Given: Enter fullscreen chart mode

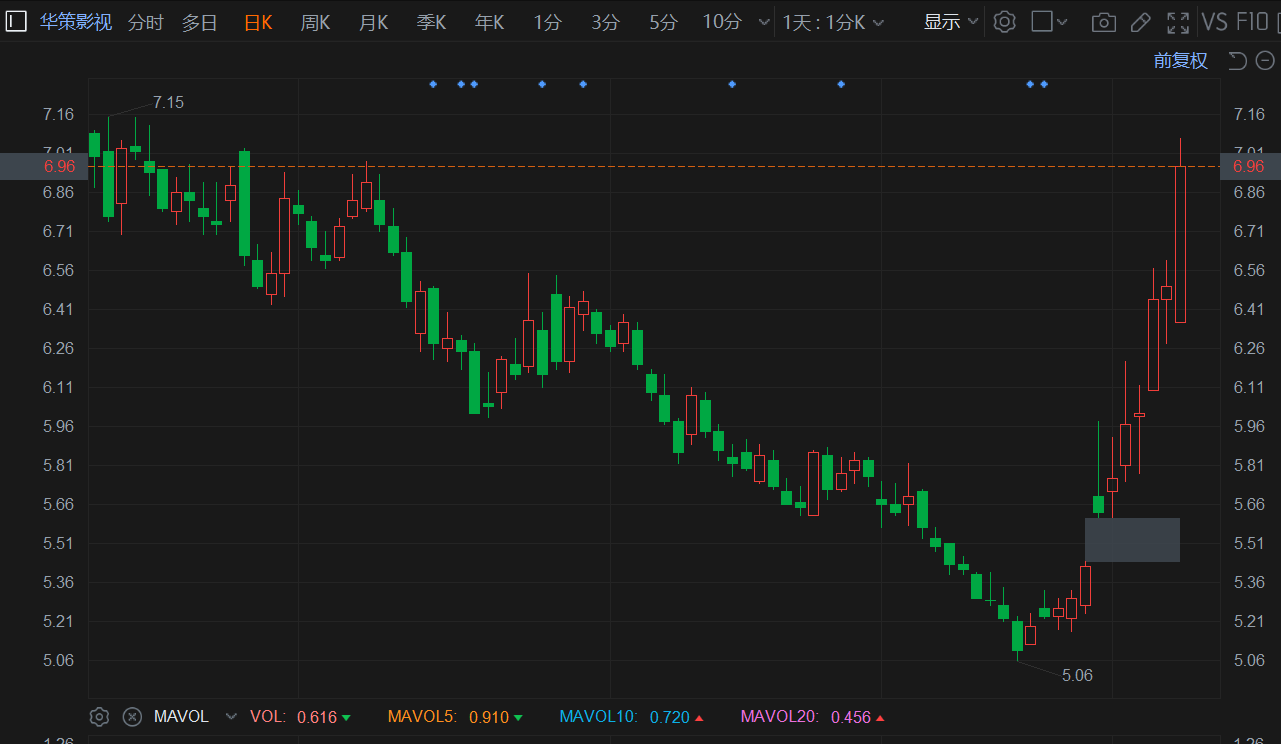Looking at the screenshot, I should (1178, 22).
